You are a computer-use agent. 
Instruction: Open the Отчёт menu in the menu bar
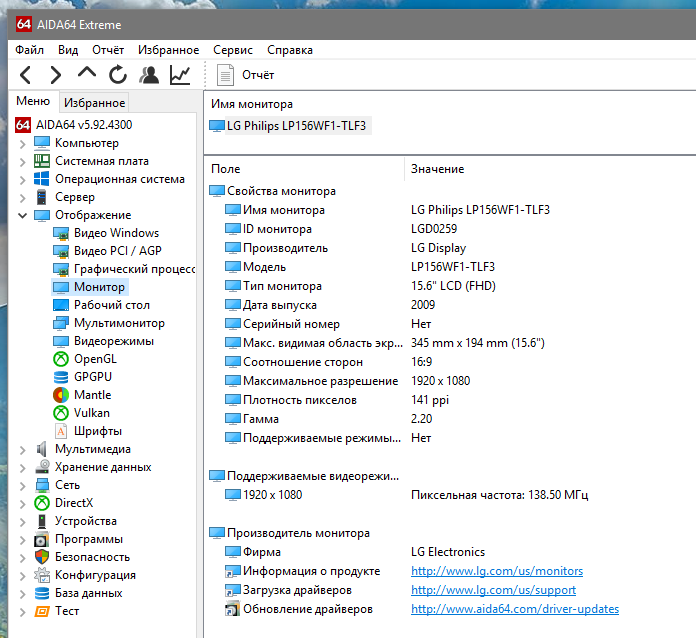(108, 50)
